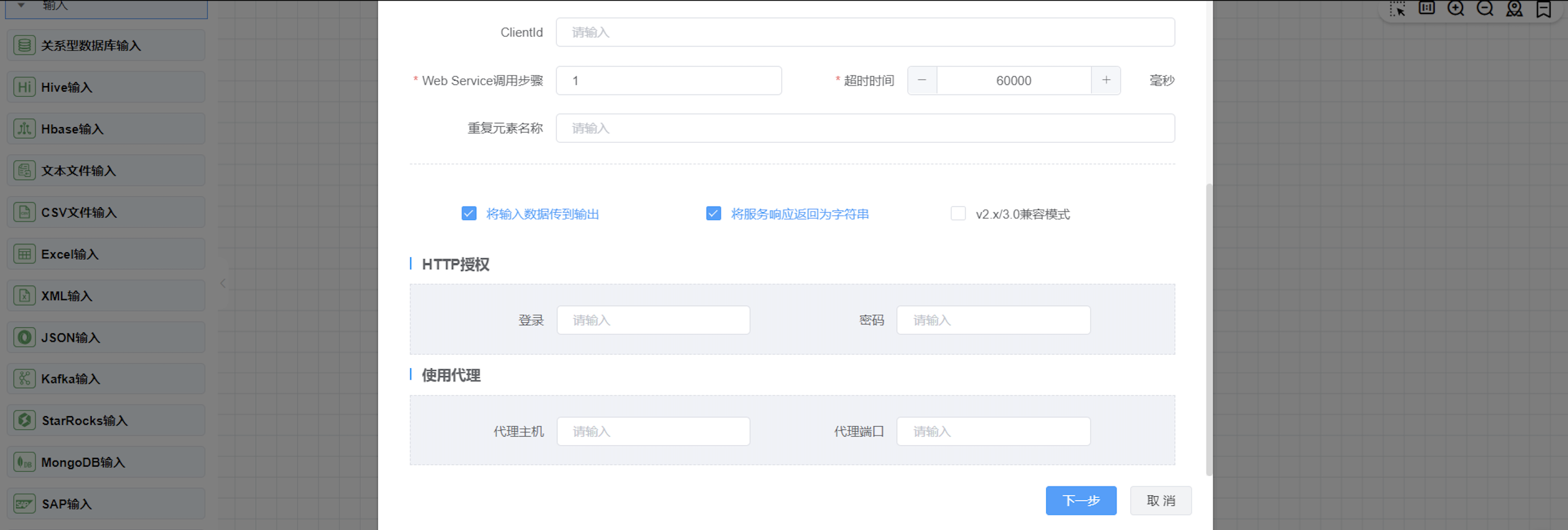
Task: Collapse the left component panel arrow
Action: [x=223, y=283]
